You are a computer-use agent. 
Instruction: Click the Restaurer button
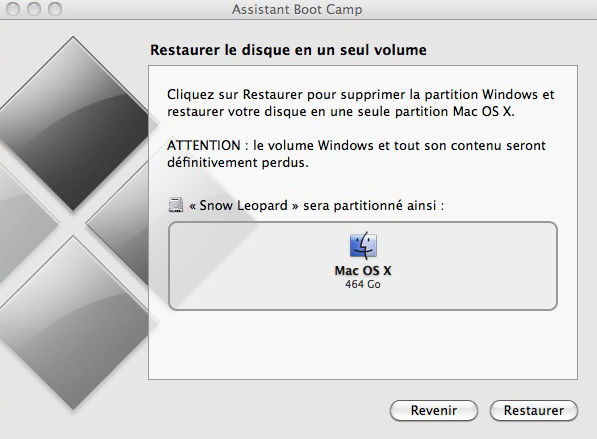coord(533,410)
